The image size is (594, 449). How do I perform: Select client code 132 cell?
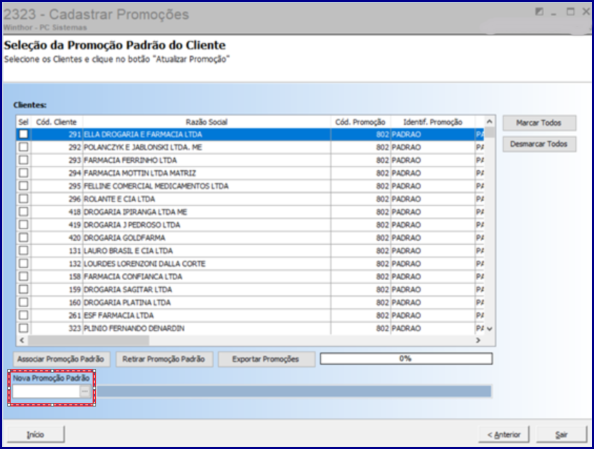(x=57, y=264)
